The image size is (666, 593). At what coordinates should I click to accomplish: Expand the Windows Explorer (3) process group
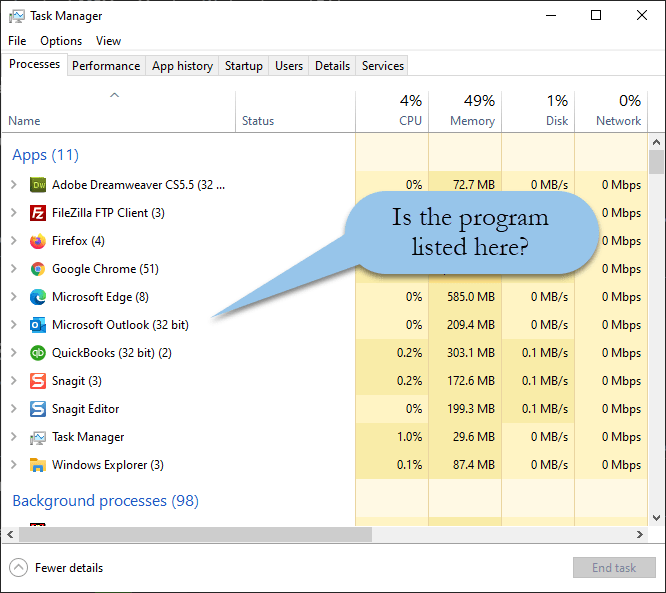tap(14, 465)
